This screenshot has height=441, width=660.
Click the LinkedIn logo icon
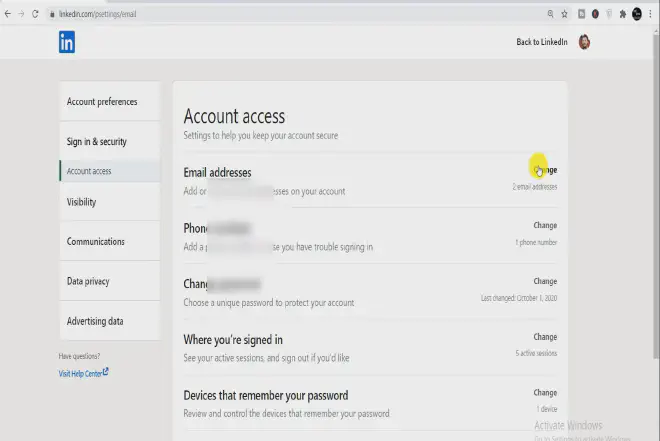point(67,42)
